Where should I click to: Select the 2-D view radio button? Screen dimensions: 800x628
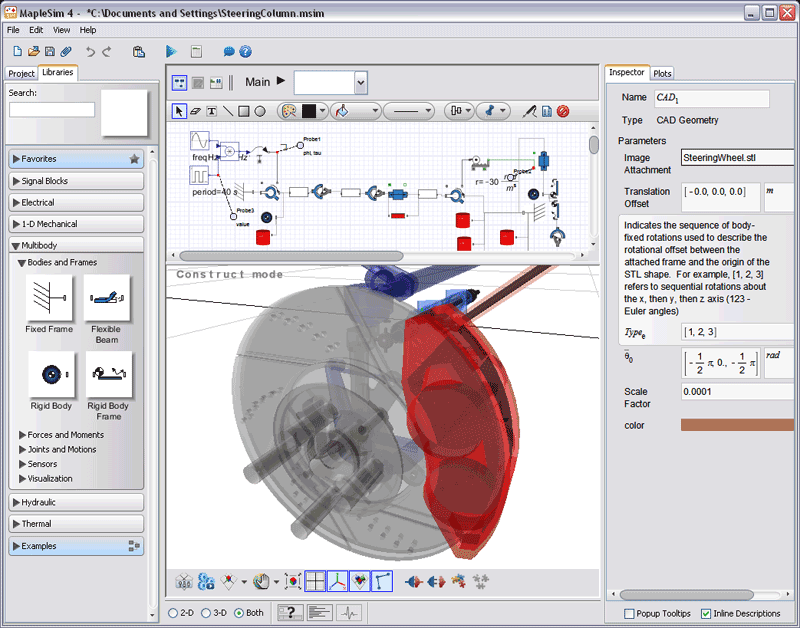tap(173, 613)
